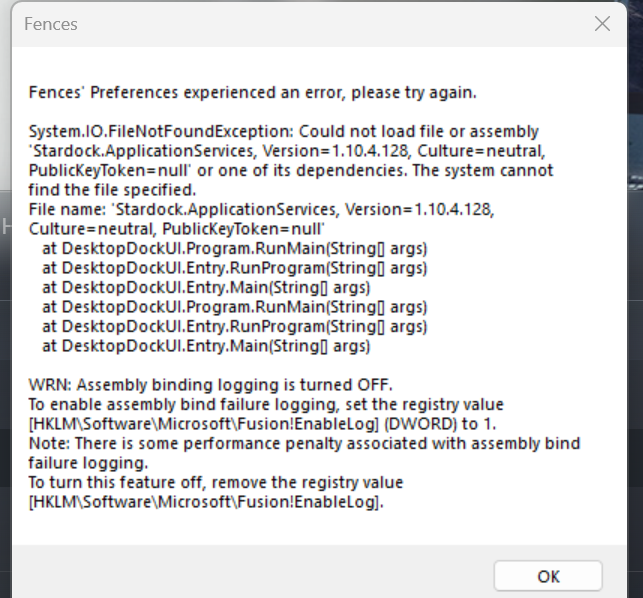Close the Fences error dialog

coord(602,23)
